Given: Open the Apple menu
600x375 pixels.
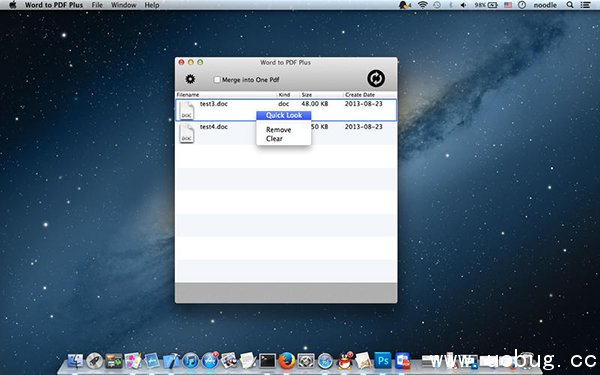Looking at the screenshot, I should click(x=13, y=5).
